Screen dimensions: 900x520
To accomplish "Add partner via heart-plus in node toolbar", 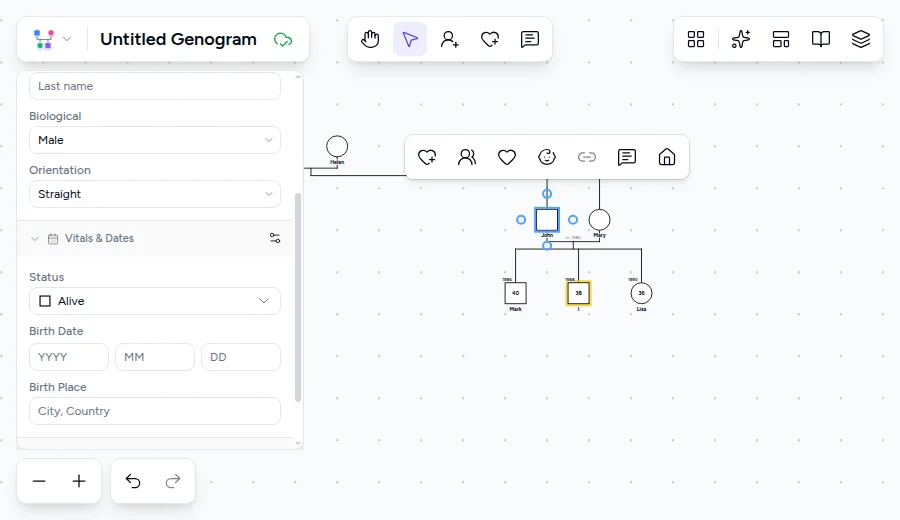I will point(427,157).
